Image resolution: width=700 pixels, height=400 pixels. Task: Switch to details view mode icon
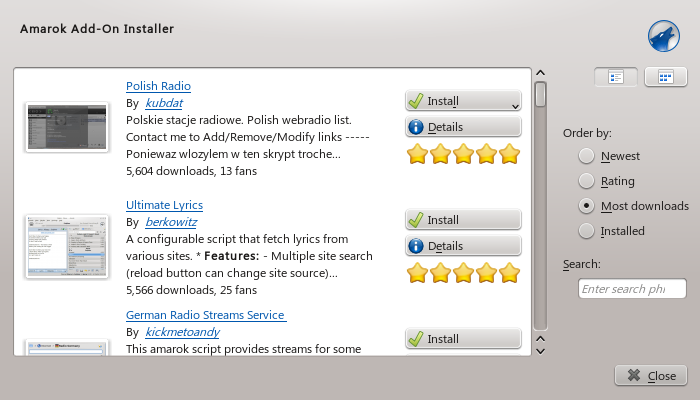616,77
